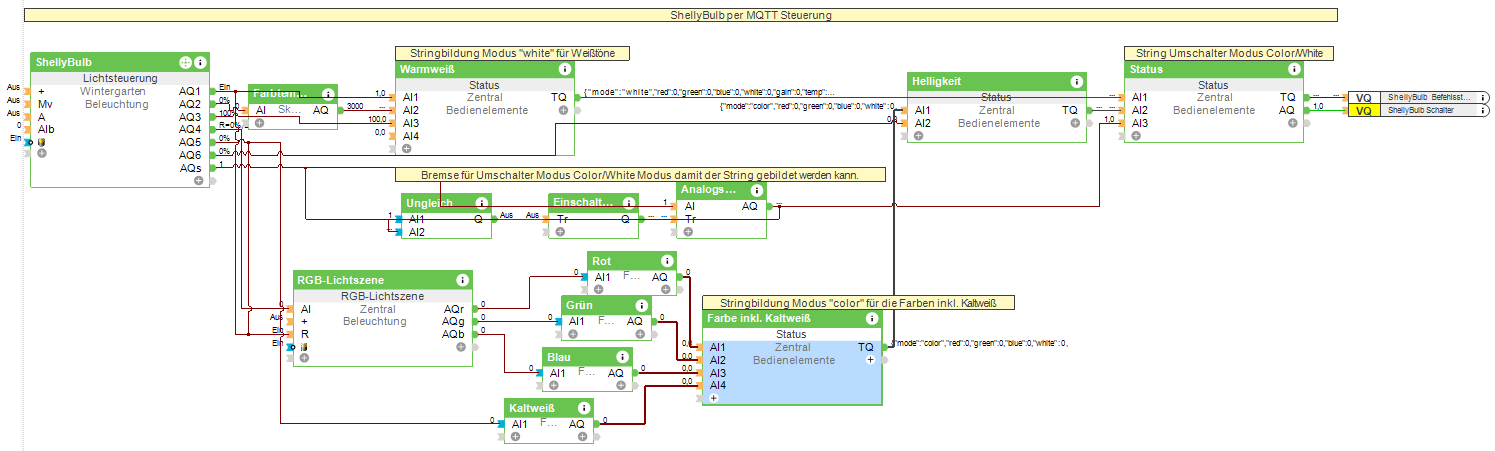The image size is (1495, 451).
Task: Click AQ1 output on ShellyBulb block
Action: click(190, 90)
